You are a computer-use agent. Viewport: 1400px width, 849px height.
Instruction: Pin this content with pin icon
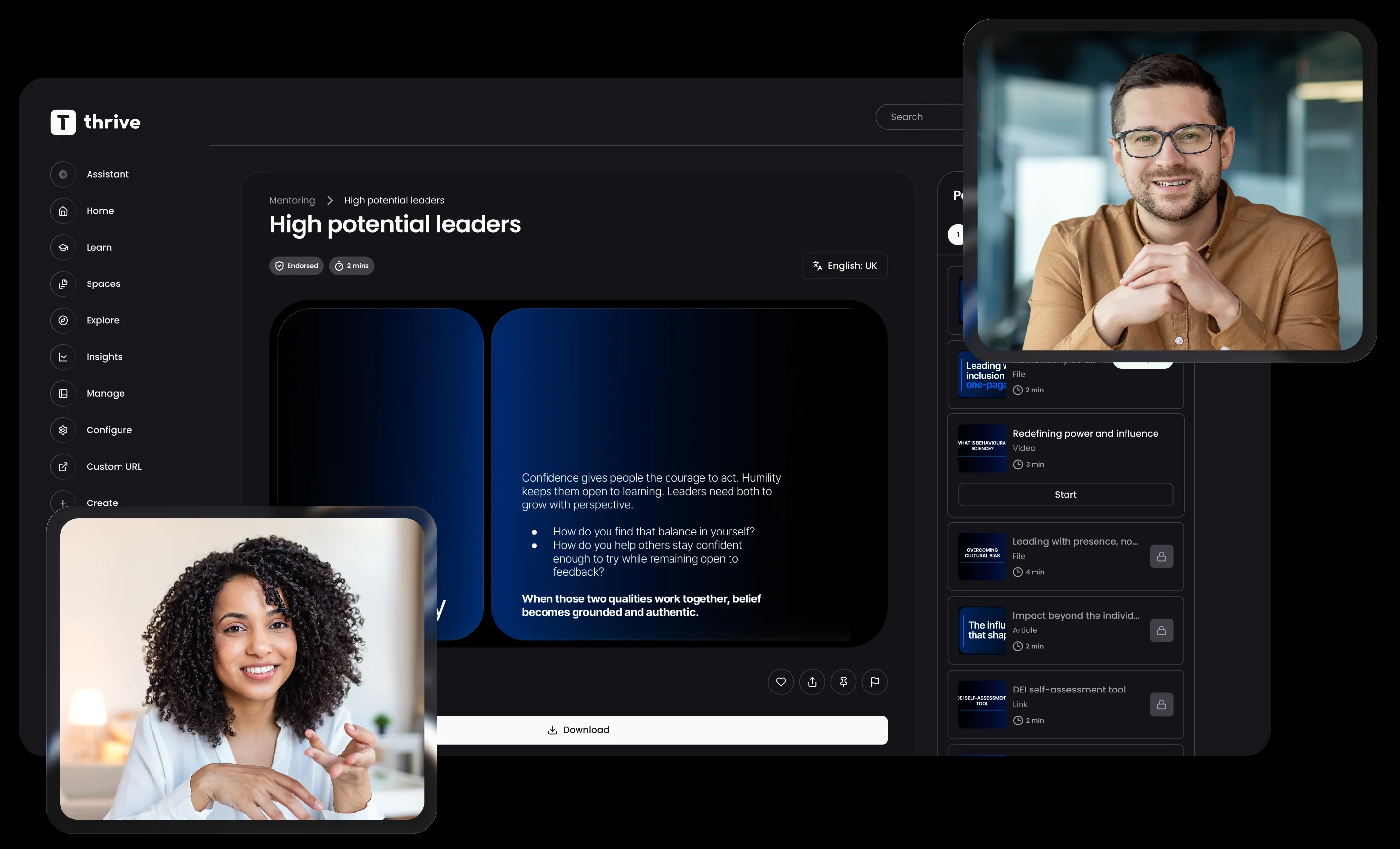843,682
